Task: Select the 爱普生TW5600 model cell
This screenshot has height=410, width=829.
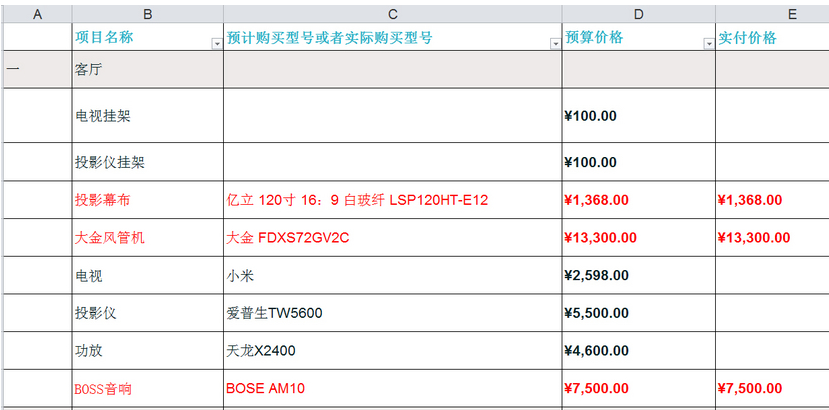Action: (x=393, y=313)
